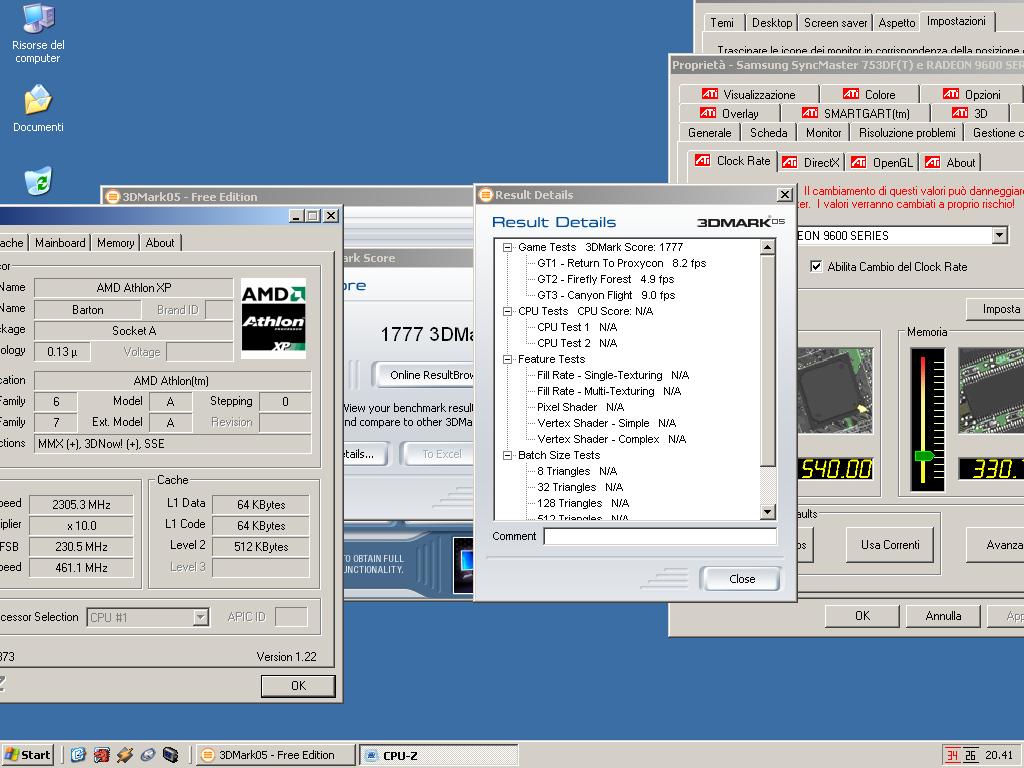Viewport: 1024px width, 768px height.
Task: Open the Recycle Bin icon on the desktop
Action: click(38, 181)
